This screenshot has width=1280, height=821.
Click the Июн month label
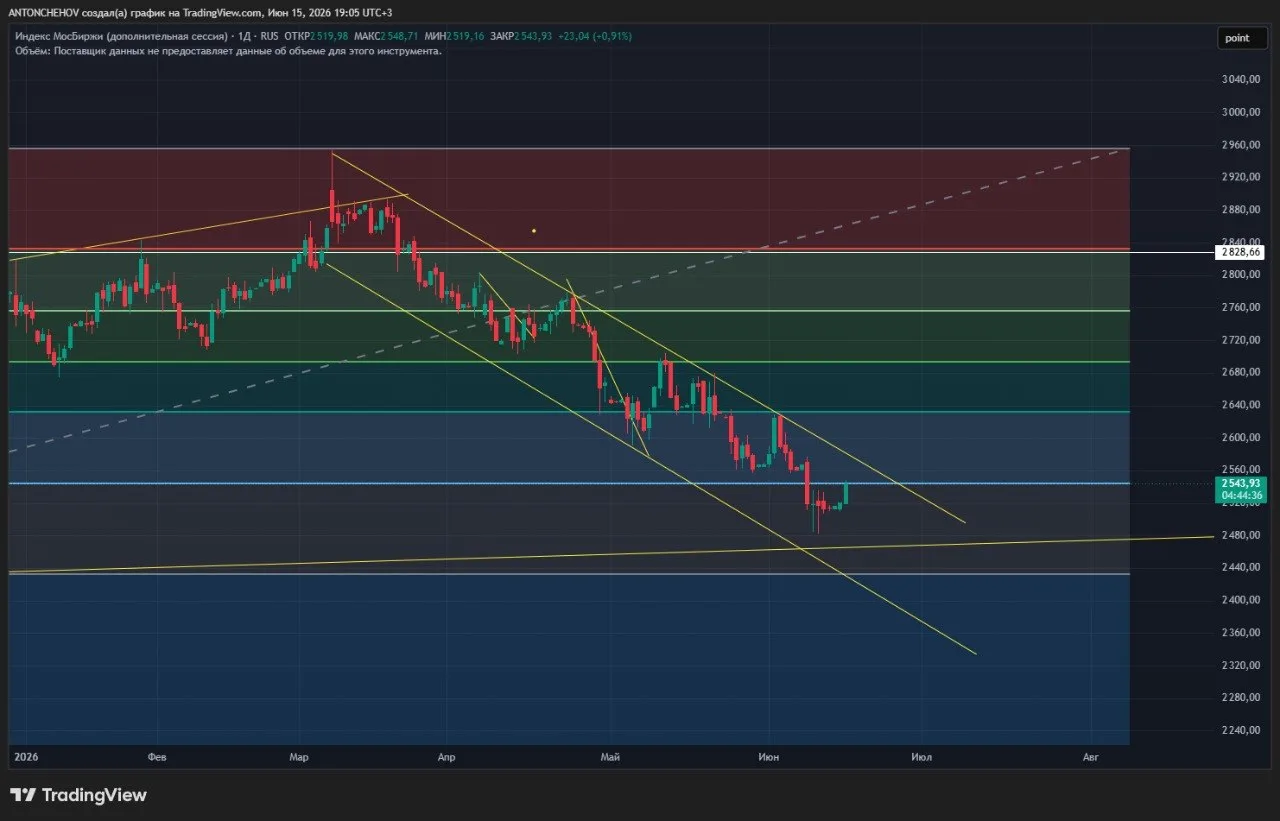pos(769,758)
